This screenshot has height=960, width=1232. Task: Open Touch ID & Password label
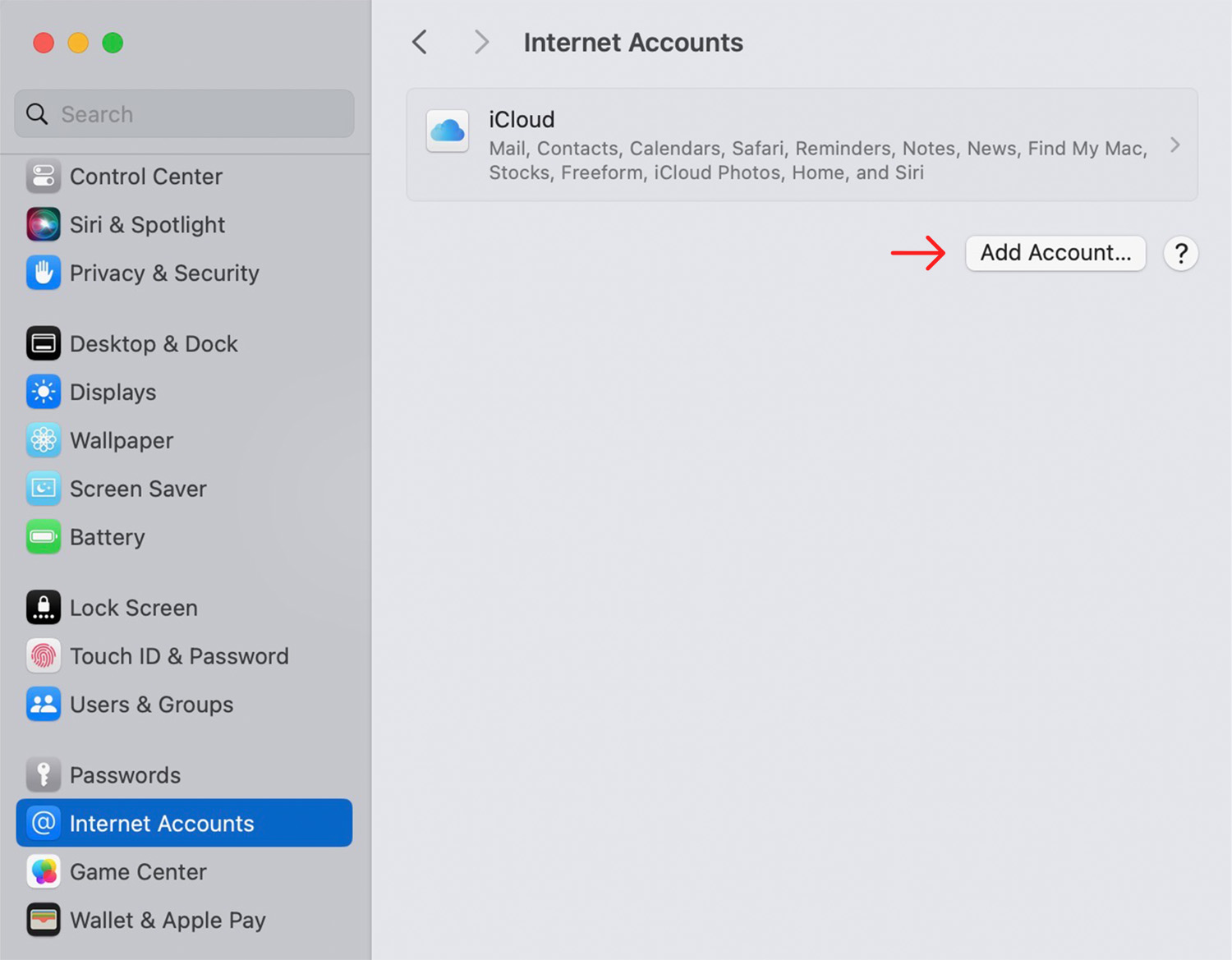tap(179, 656)
